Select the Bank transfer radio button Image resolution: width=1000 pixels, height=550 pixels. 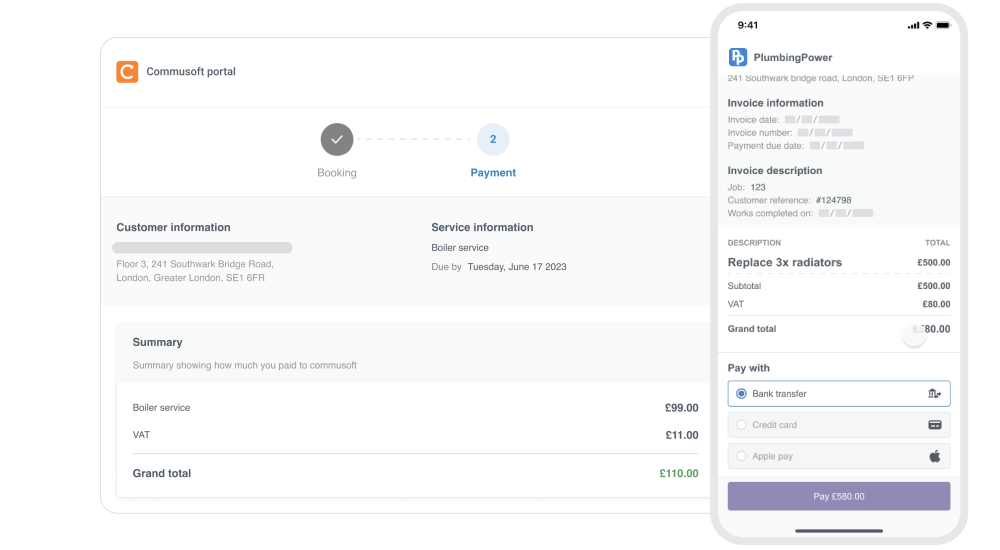(x=741, y=394)
